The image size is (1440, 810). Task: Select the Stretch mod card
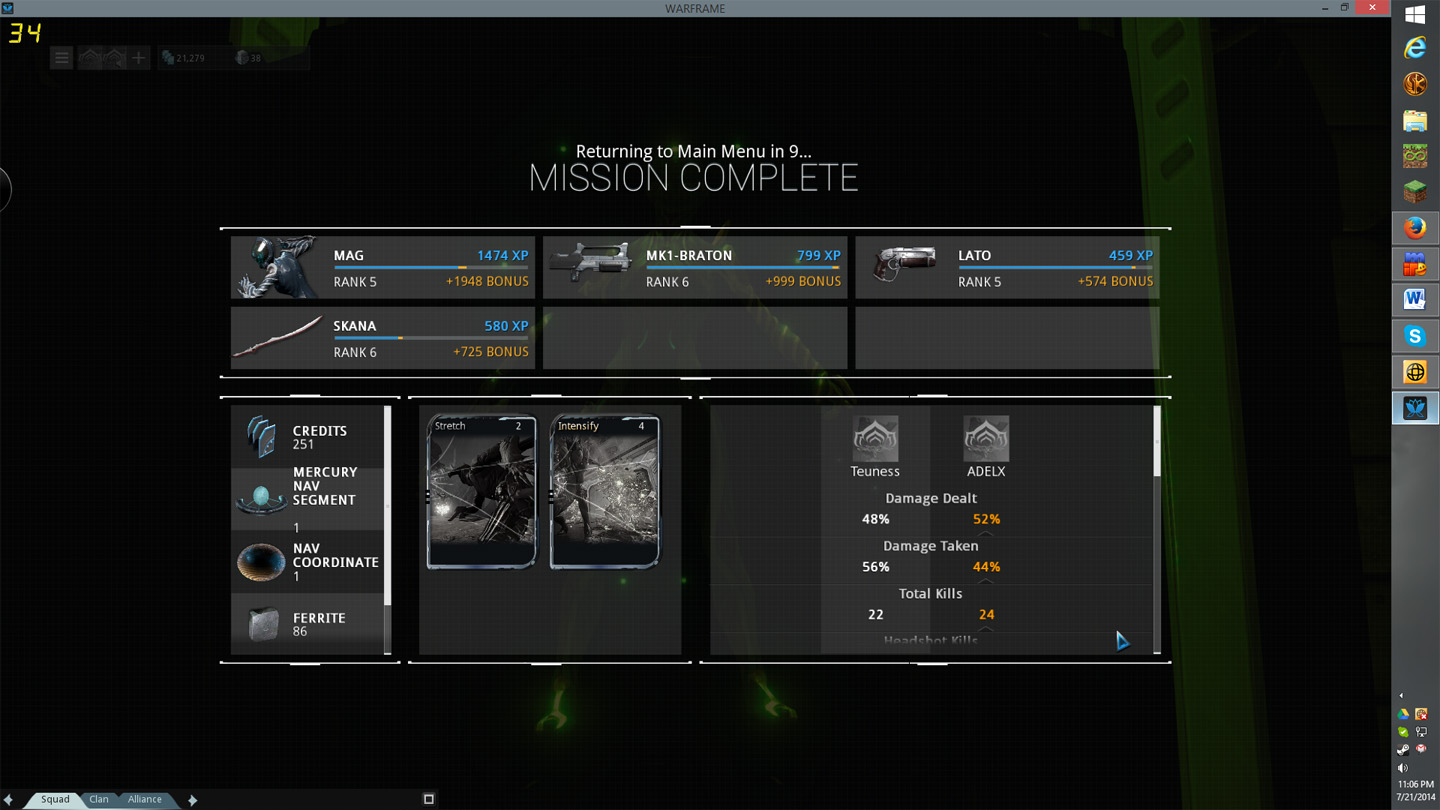pyautogui.click(x=482, y=492)
